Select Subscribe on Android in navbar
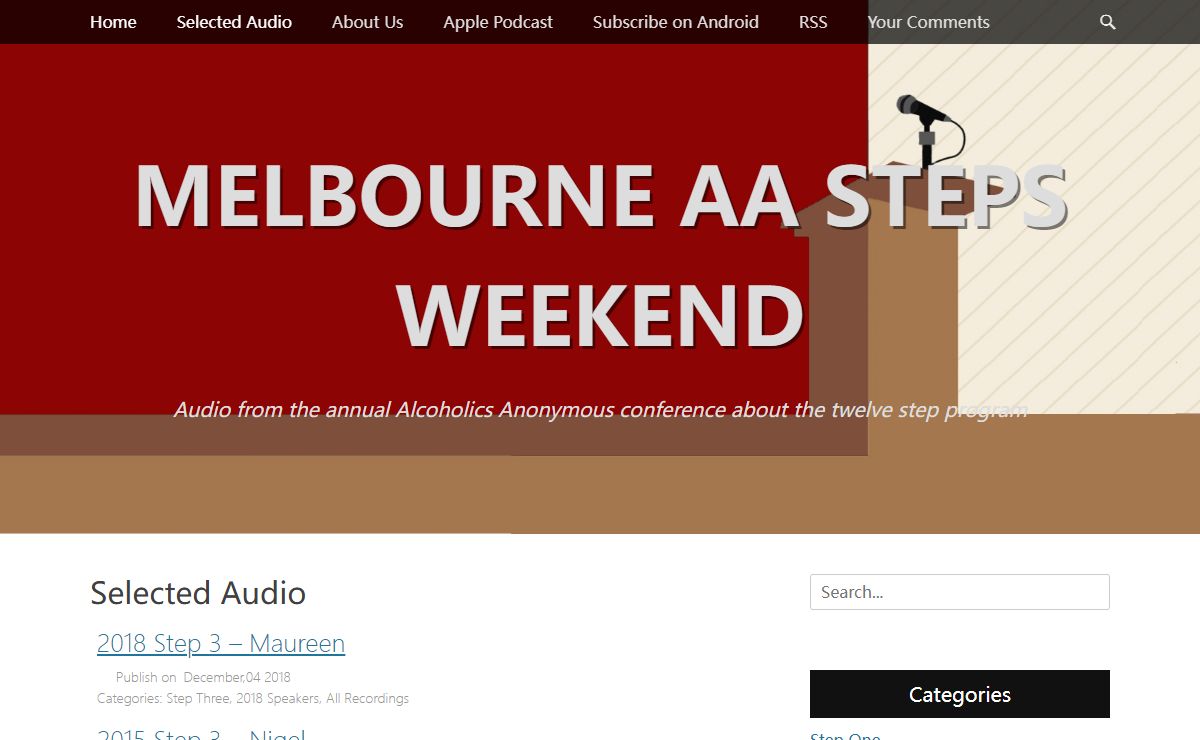 pyautogui.click(x=675, y=22)
